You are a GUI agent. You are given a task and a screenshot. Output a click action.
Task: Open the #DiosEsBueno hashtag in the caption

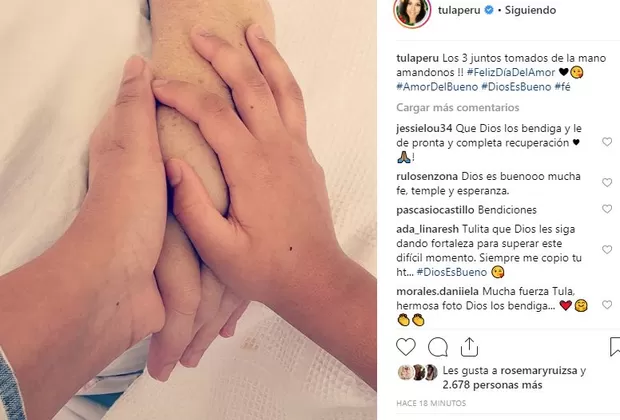click(516, 87)
